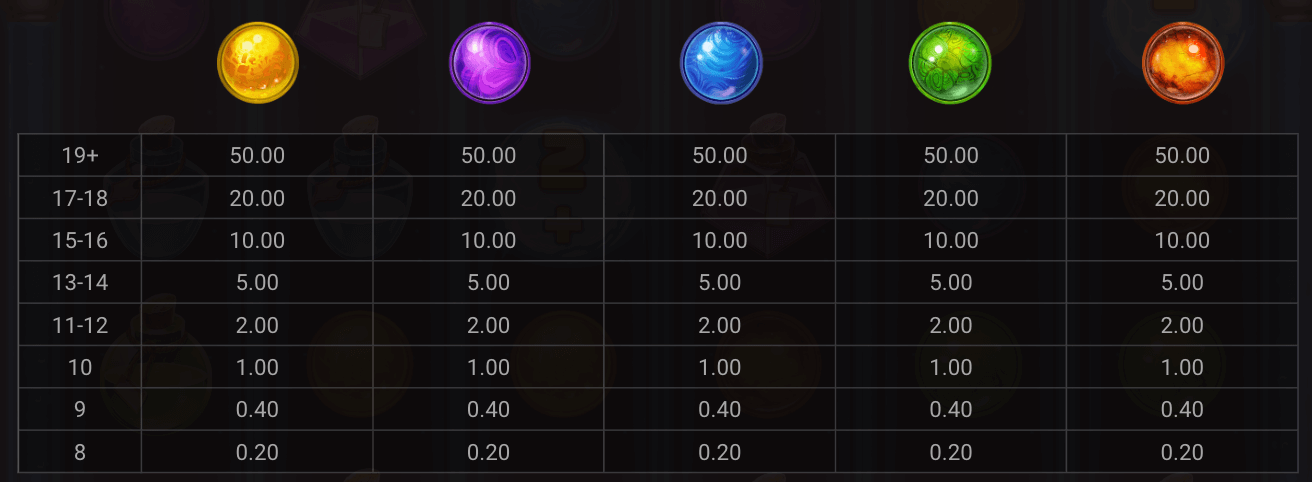Select the 20.00 payout under the purple orb
This screenshot has height=482, width=1312.
click(x=489, y=199)
